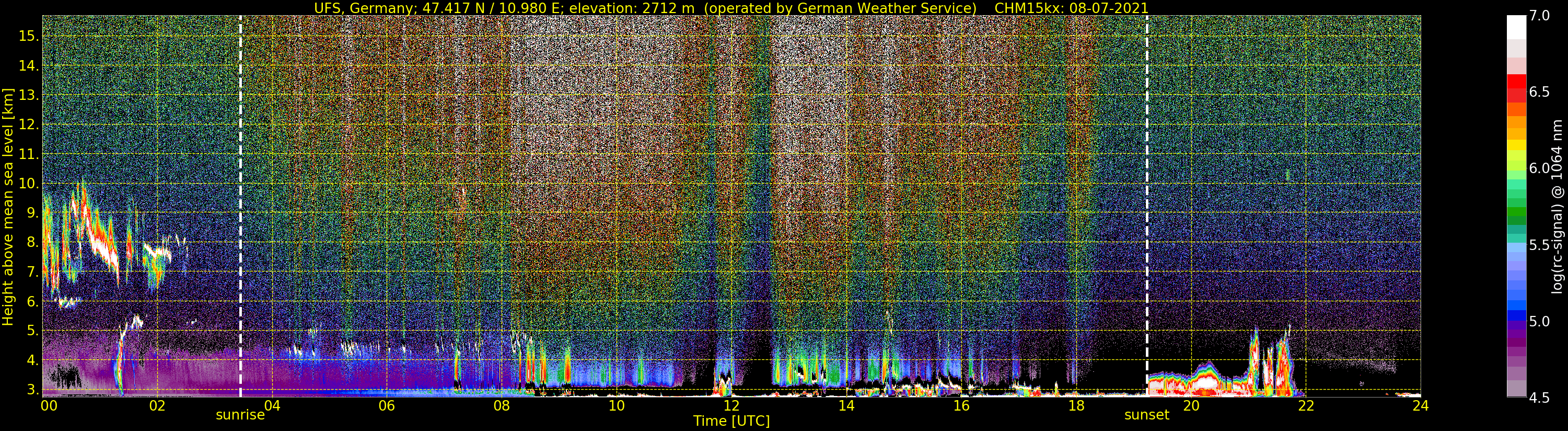The height and width of the screenshot is (431, 1568).
Task: Click the white dashed sunset line in the plot
Action: tap(1147, 206)
